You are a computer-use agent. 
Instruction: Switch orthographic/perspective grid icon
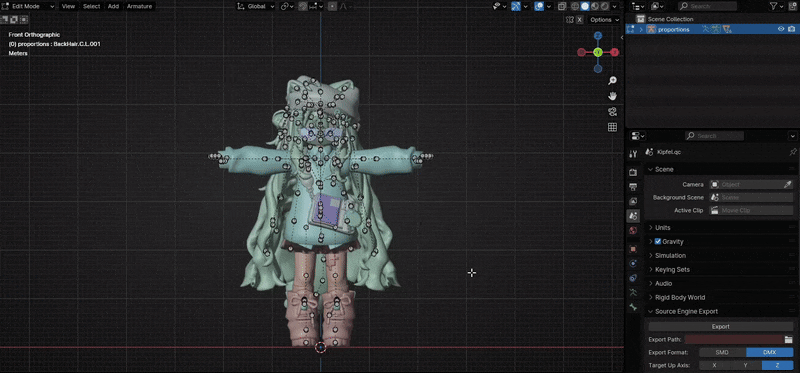pyautogui.click(x=612, y=127)
